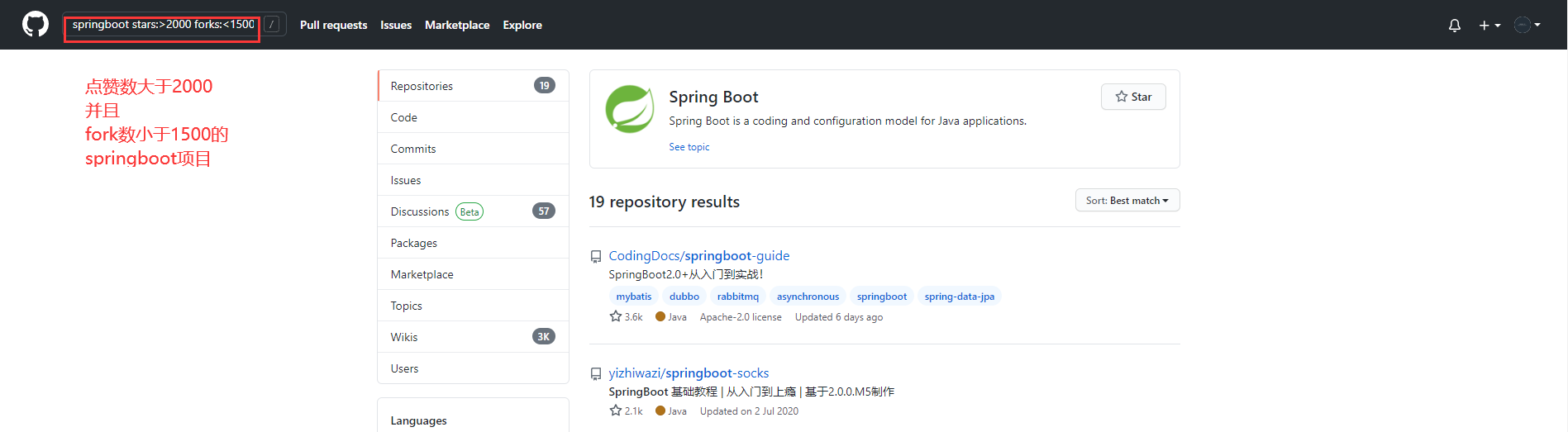Click repository icon beside springboot-socks
Image resolution: width=1568 pixels, height=432 pixels.
pyautogui.click(x=596, y=374)
